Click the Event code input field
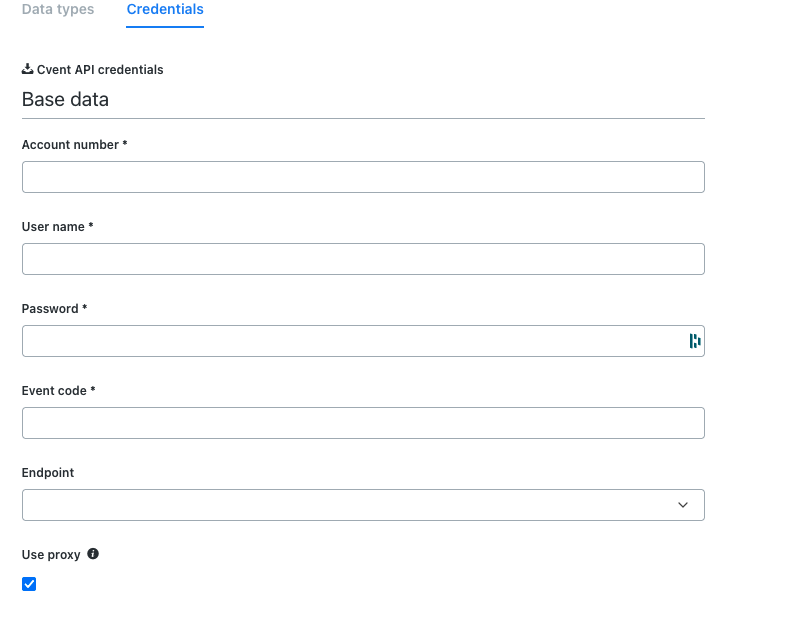The width and height of the screenshot is (801, 630). point(363,423)
